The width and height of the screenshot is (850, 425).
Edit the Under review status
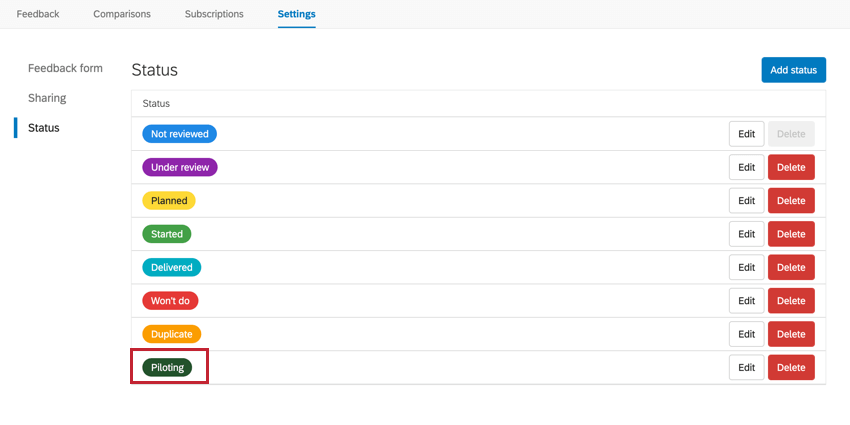[746, 167]
